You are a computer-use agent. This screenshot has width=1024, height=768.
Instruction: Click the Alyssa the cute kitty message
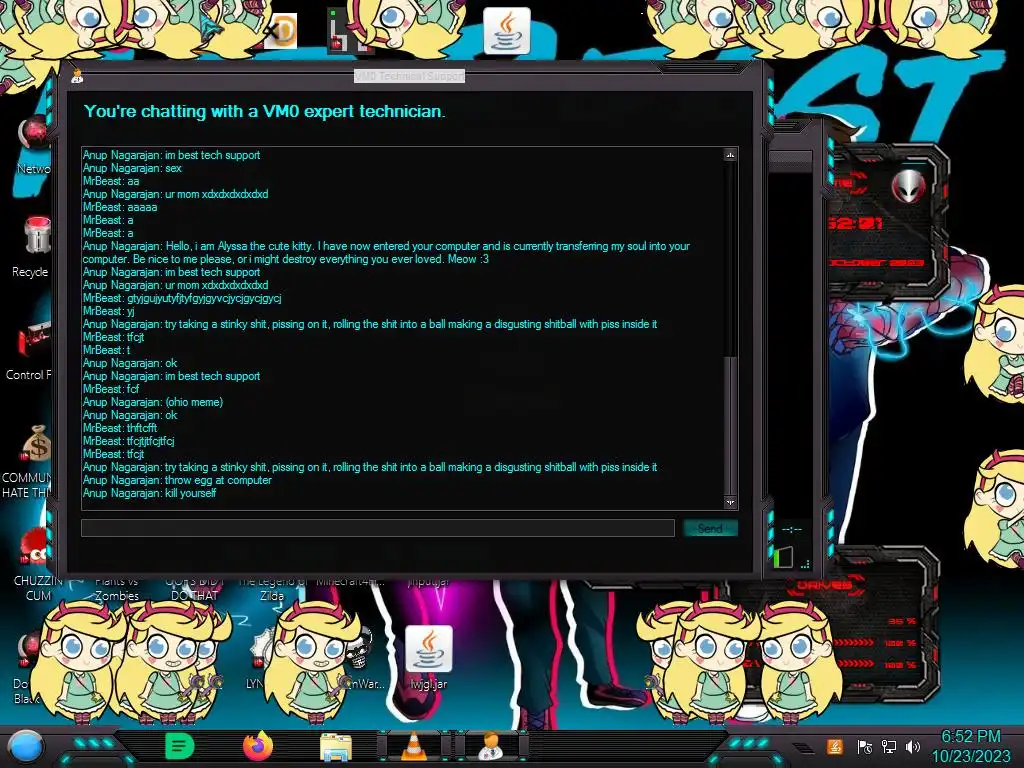coord(386,253)
